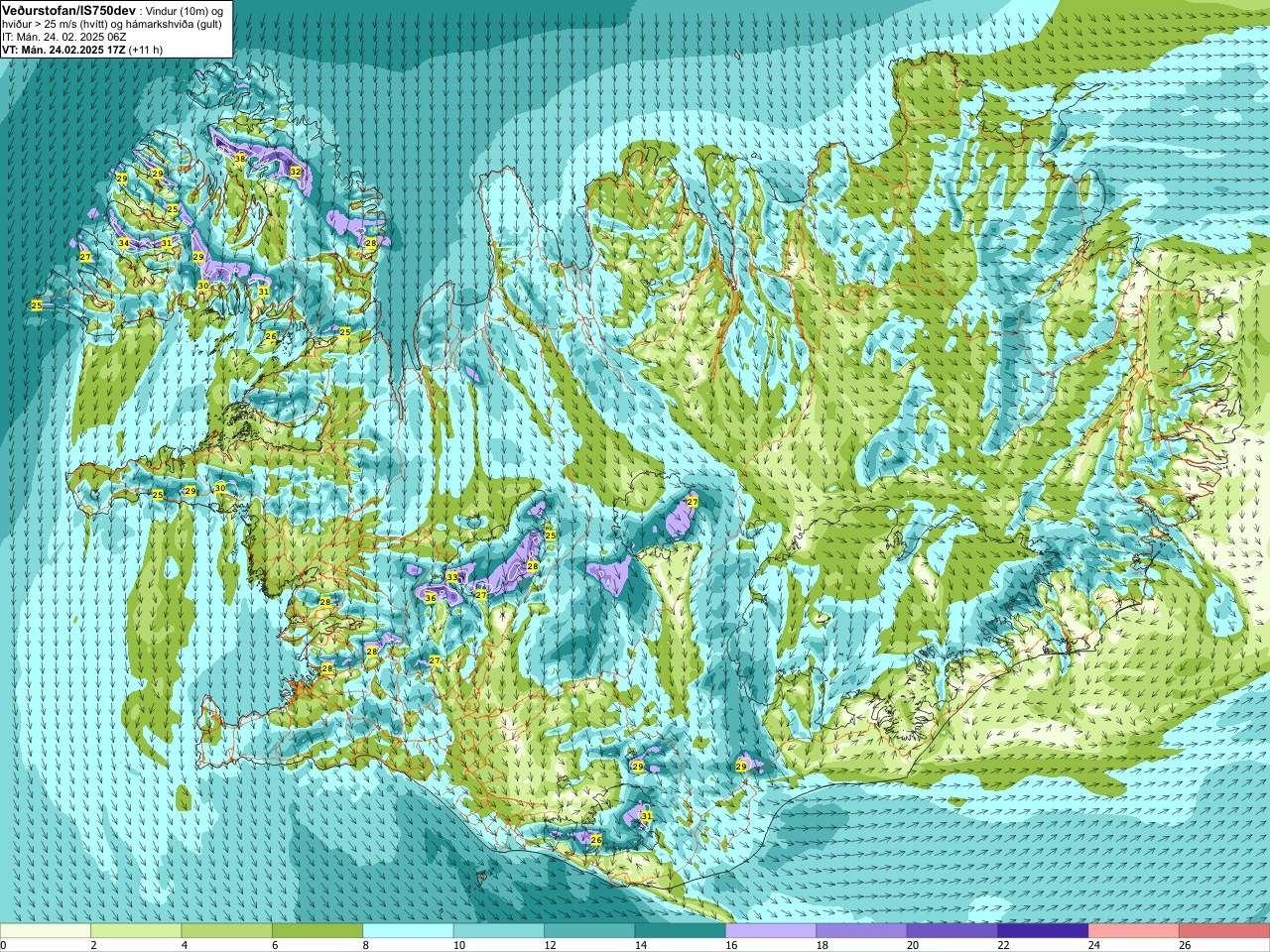Select the violet 20–22 legend swatch

pos(952,931)
